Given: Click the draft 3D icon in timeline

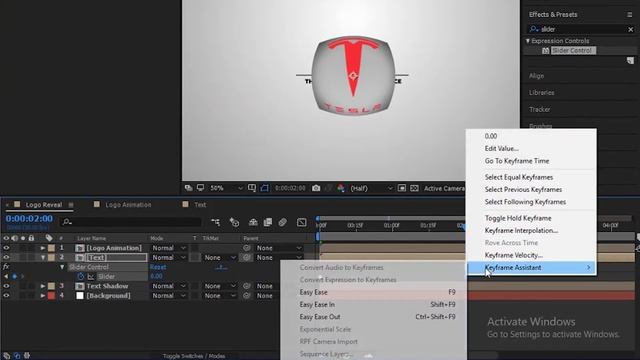Looking at the screenshot, I should point(234,222).
